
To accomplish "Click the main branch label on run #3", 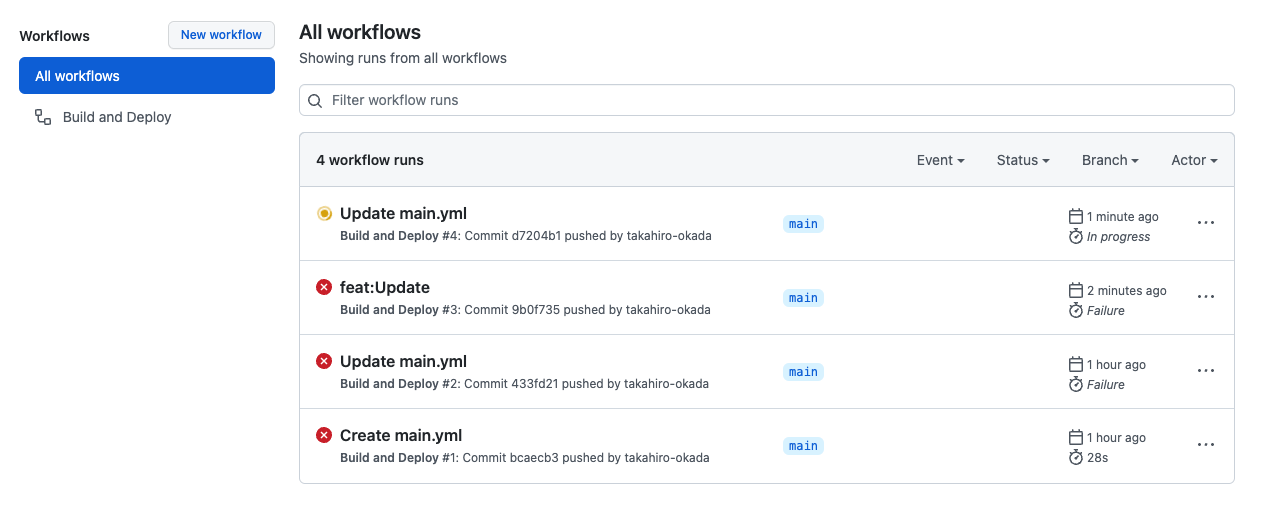I will coord(803,298).
